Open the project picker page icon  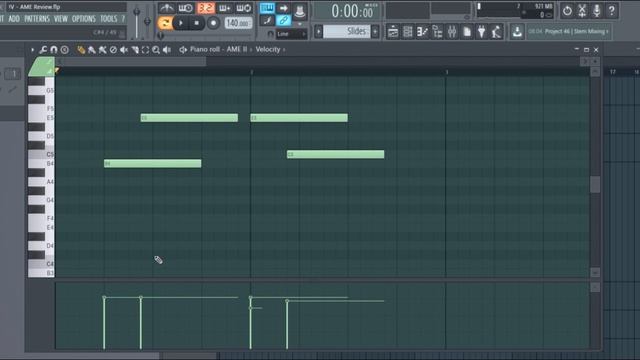[x=467, y=32]
